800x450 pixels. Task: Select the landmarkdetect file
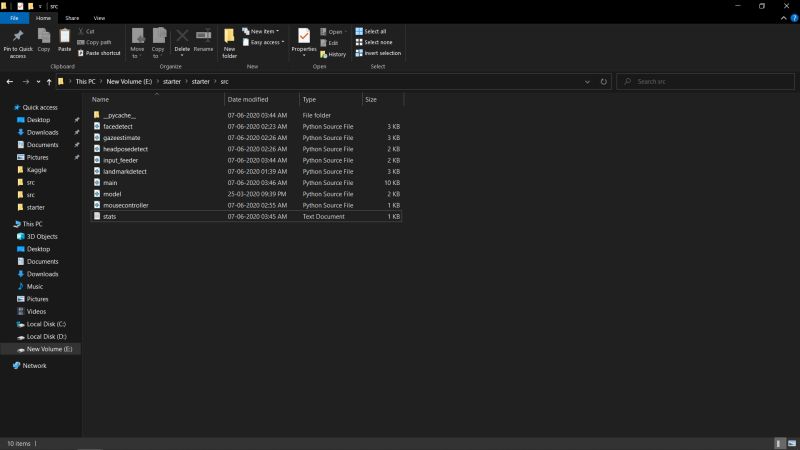(x=246, y=171)
